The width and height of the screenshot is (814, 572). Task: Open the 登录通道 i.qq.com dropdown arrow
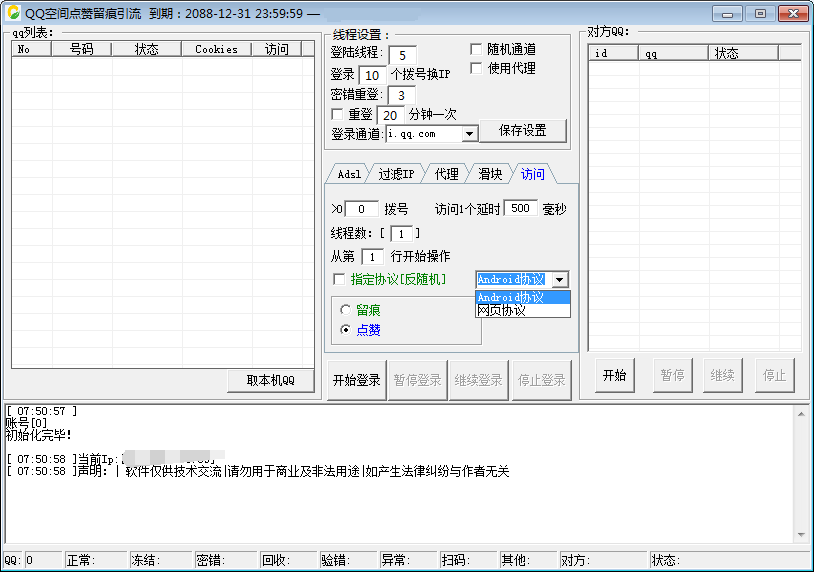pos(469,134)
